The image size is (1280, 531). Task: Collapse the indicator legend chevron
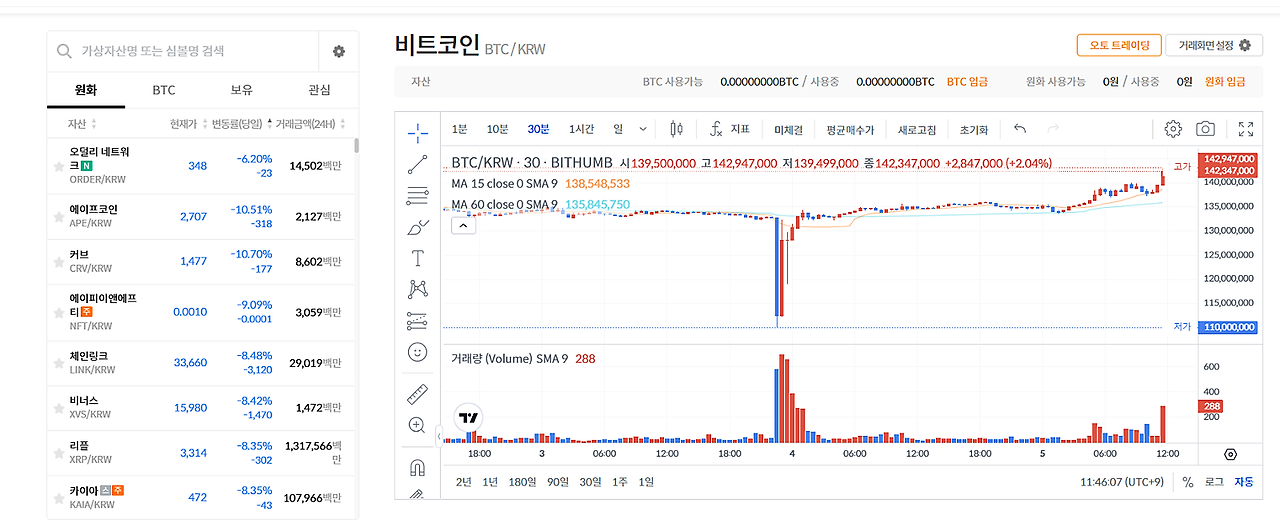[461, 226]
